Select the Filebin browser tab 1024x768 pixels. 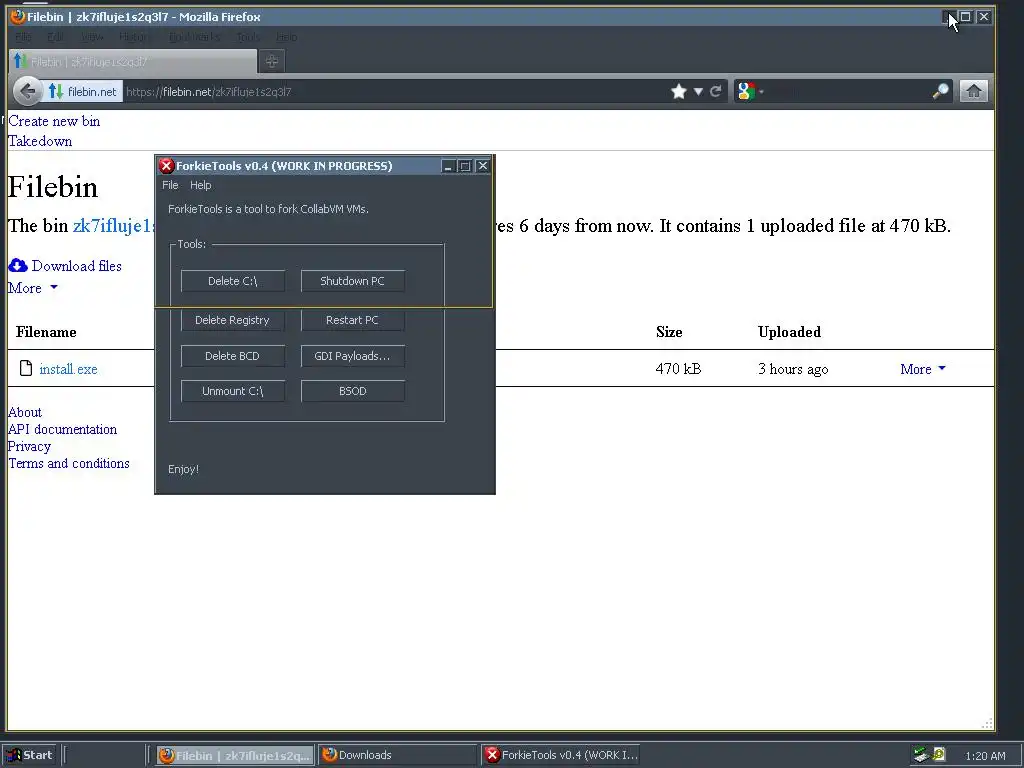point(133,61)
